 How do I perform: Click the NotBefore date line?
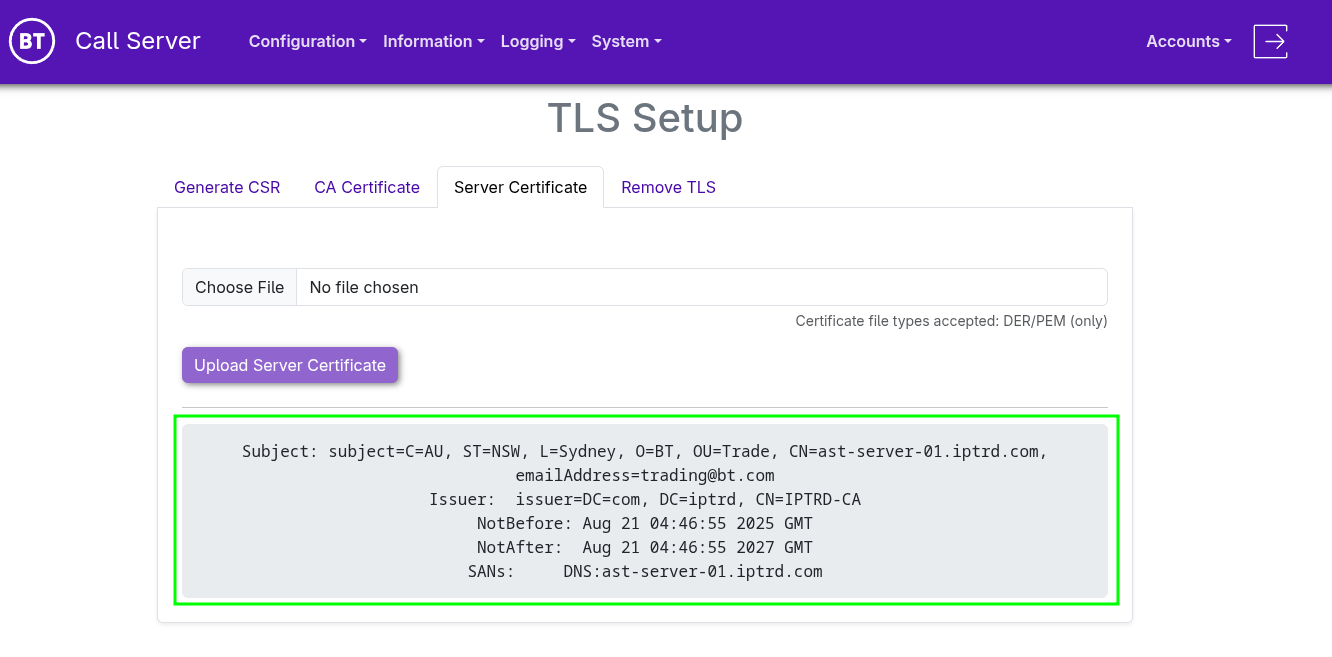pos(645,523)
